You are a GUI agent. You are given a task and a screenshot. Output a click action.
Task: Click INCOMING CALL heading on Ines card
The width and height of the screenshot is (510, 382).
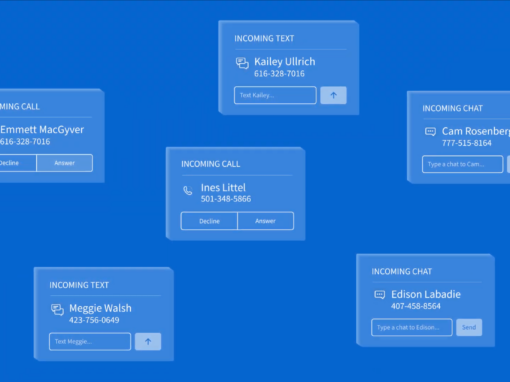point(211,164)
